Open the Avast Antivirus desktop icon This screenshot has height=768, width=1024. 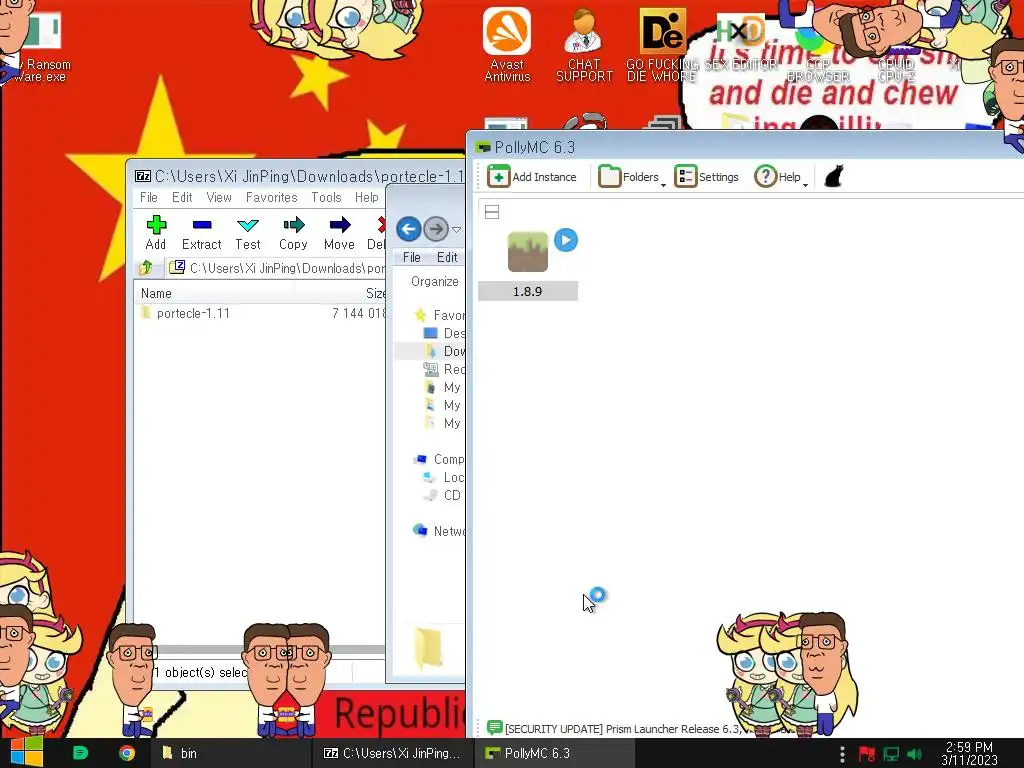507,44
